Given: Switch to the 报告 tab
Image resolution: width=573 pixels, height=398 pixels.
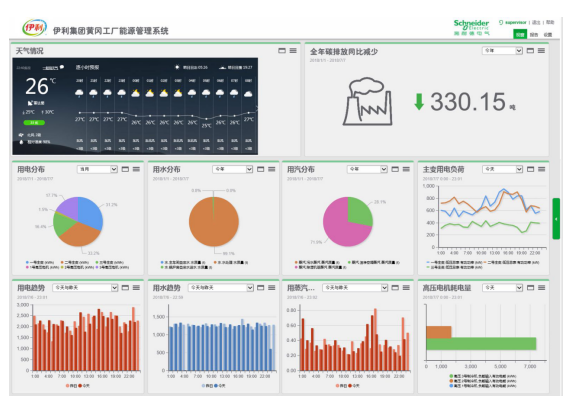Looking at the screenshot, I should (x=534, y=35).
